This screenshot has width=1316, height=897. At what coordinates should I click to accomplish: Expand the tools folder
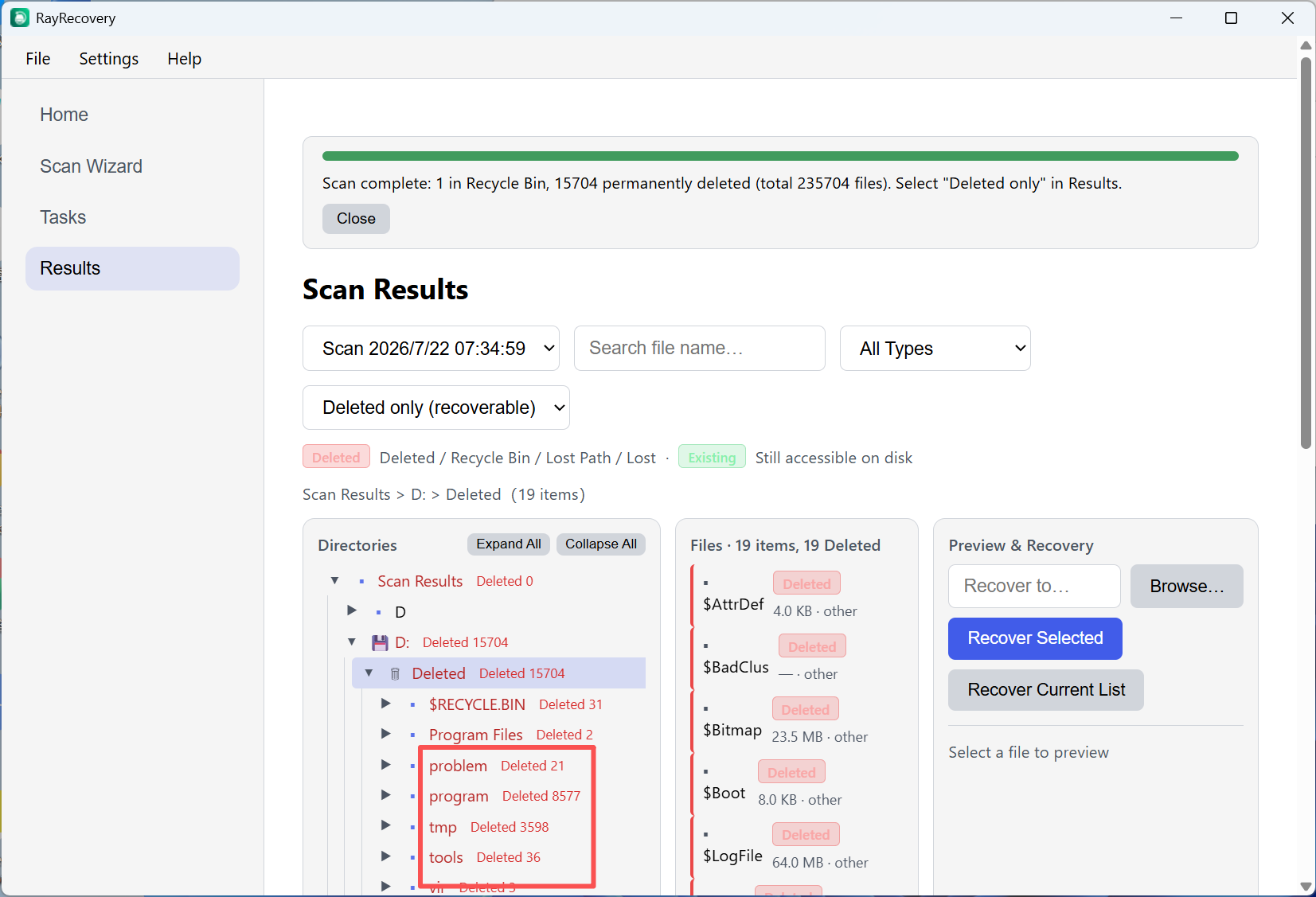[385, 856]
